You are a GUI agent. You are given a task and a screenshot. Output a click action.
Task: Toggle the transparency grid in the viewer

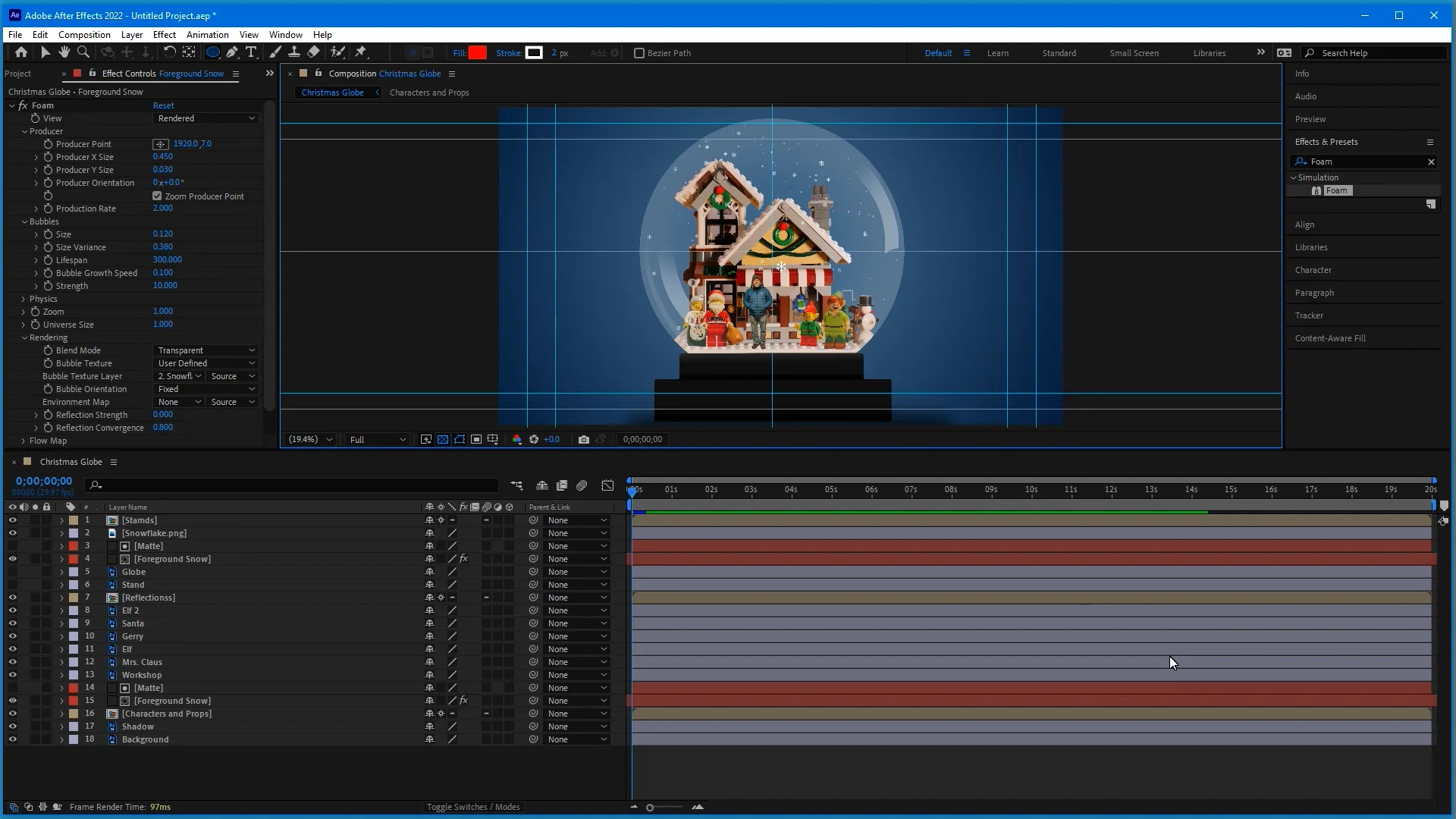(443, 439)
